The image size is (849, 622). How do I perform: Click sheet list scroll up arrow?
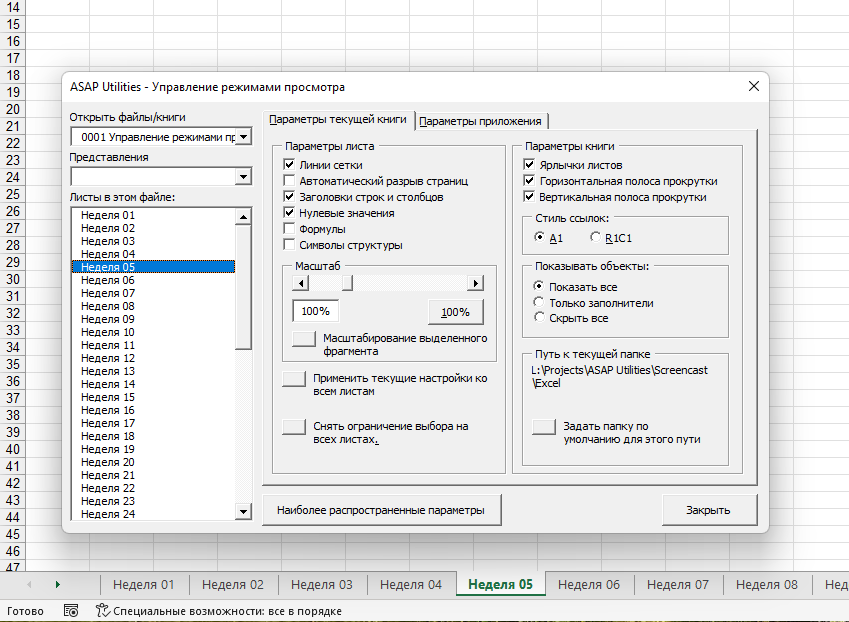click(244, 217)
